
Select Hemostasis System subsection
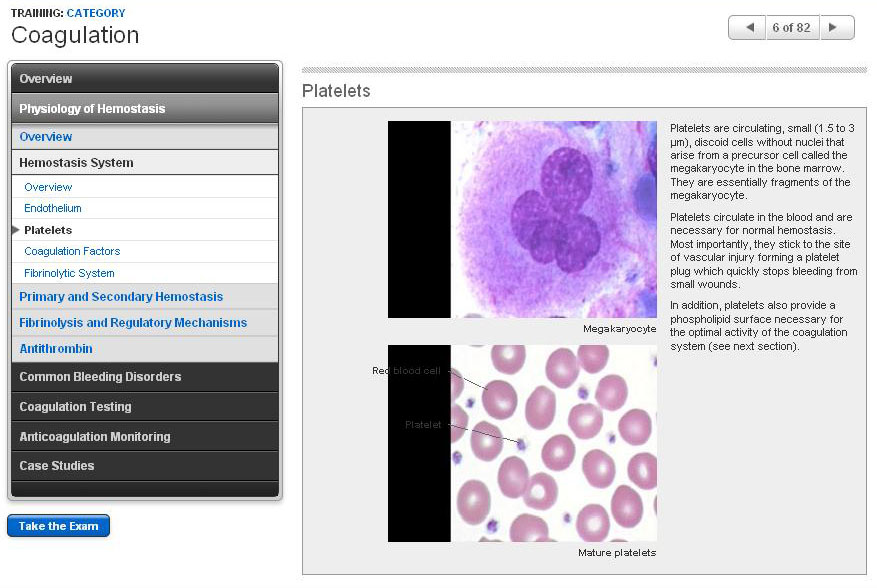(76, 162)
